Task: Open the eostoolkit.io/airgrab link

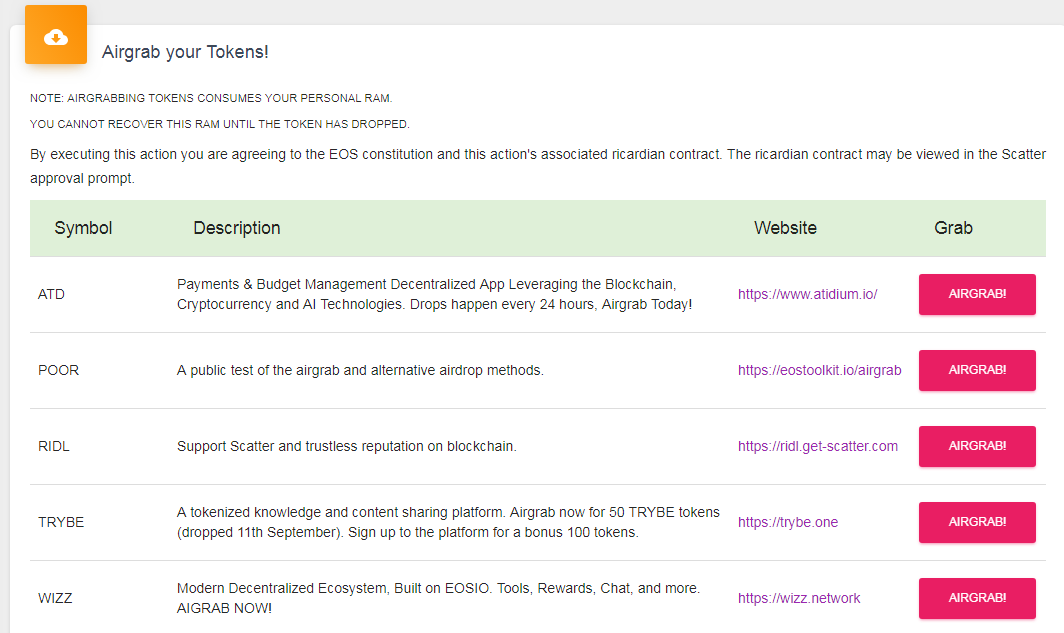Action: (x=820, y=370)
